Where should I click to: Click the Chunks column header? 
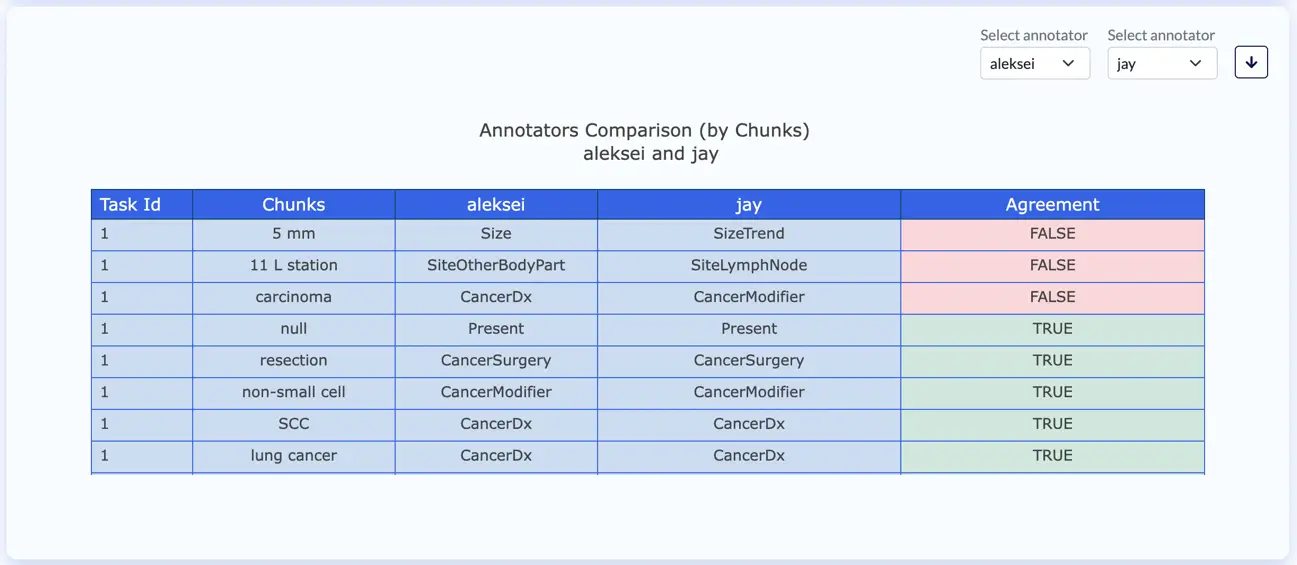pyautogui.click(x=294, y=204)
